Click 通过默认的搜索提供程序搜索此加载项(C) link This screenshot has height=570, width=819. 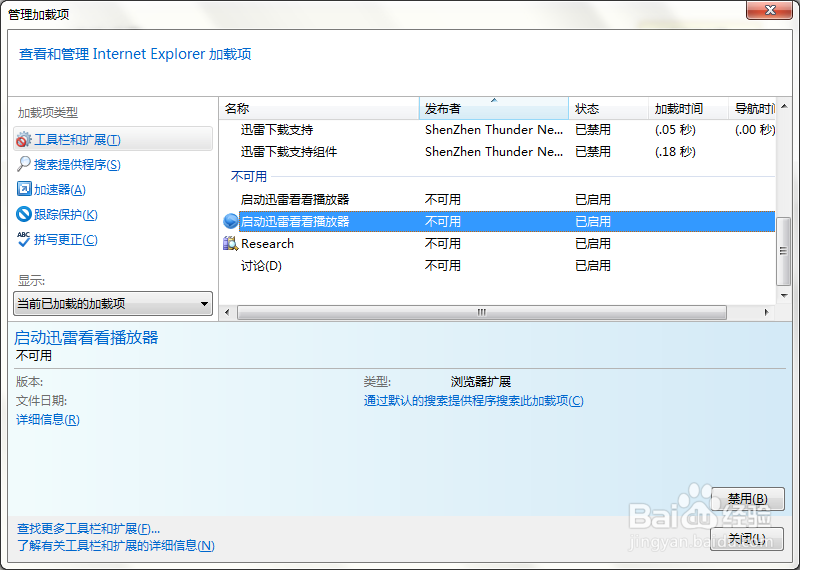click(x=474, y=401)
